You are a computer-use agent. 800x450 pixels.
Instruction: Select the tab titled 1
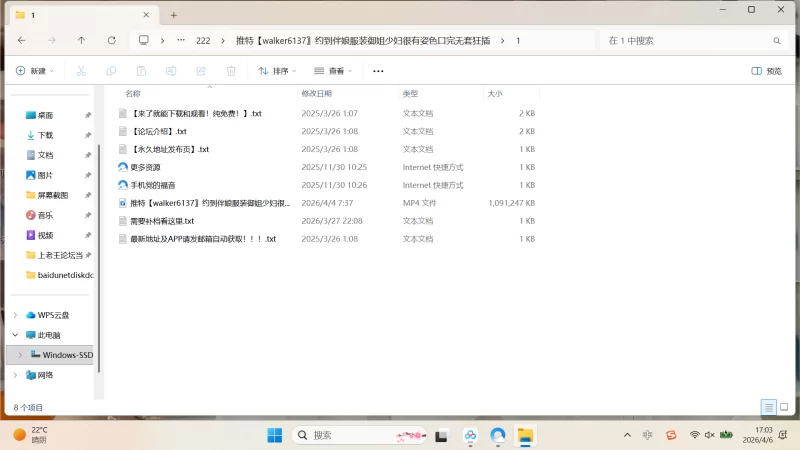pos(82,15)
